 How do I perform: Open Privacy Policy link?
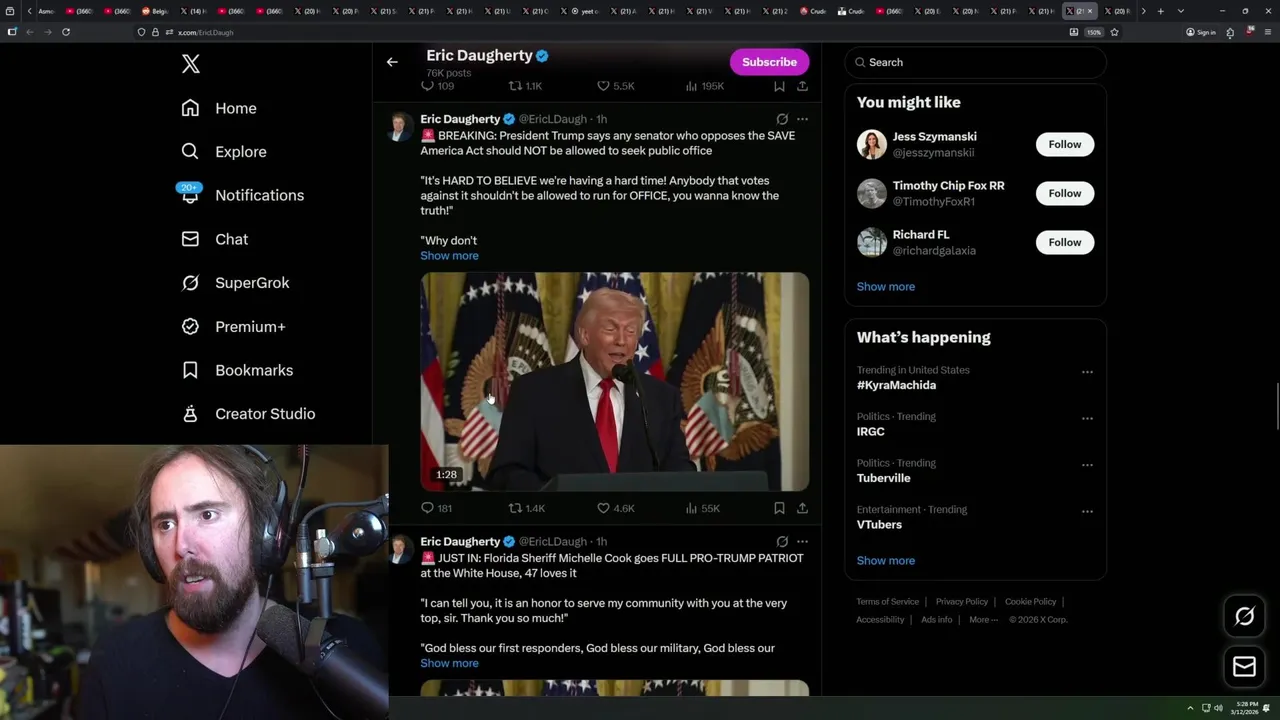(961, 601)
